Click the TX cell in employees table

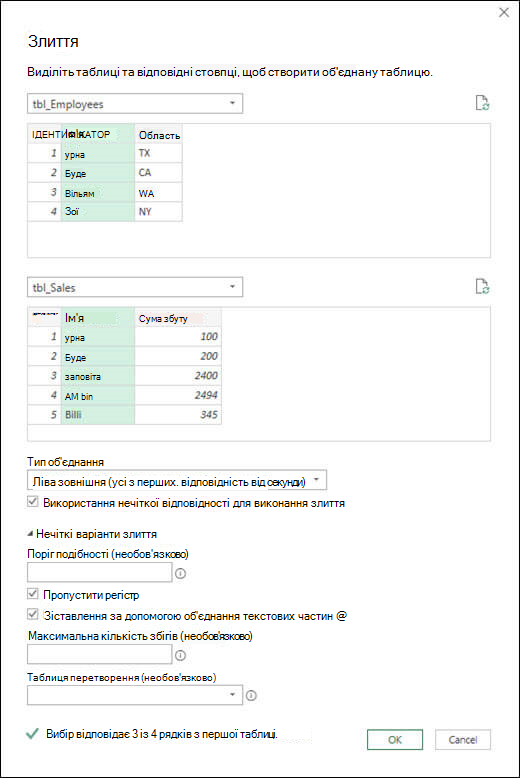tap(158, 153)
